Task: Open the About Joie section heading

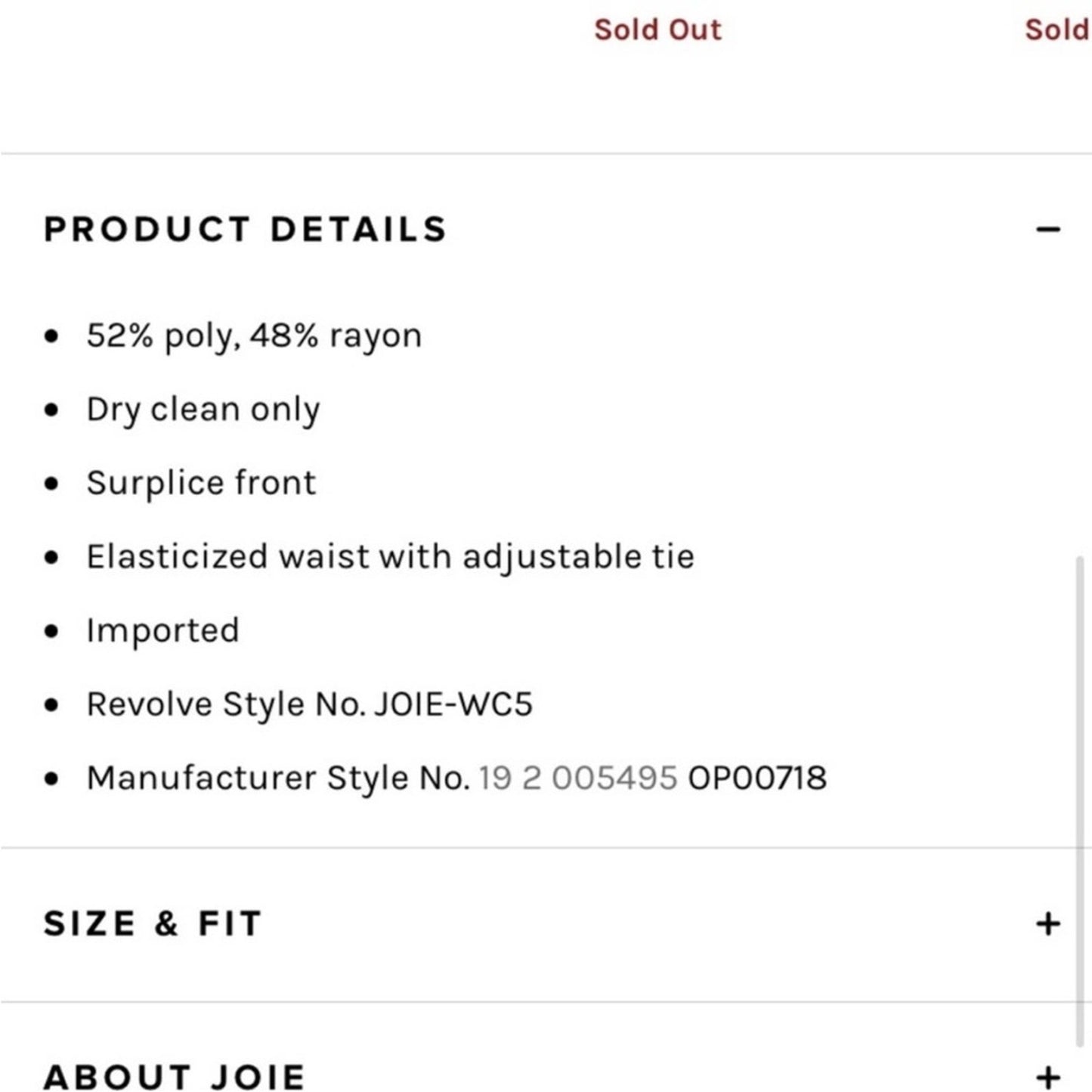Action: click(x=175, y=1077)
